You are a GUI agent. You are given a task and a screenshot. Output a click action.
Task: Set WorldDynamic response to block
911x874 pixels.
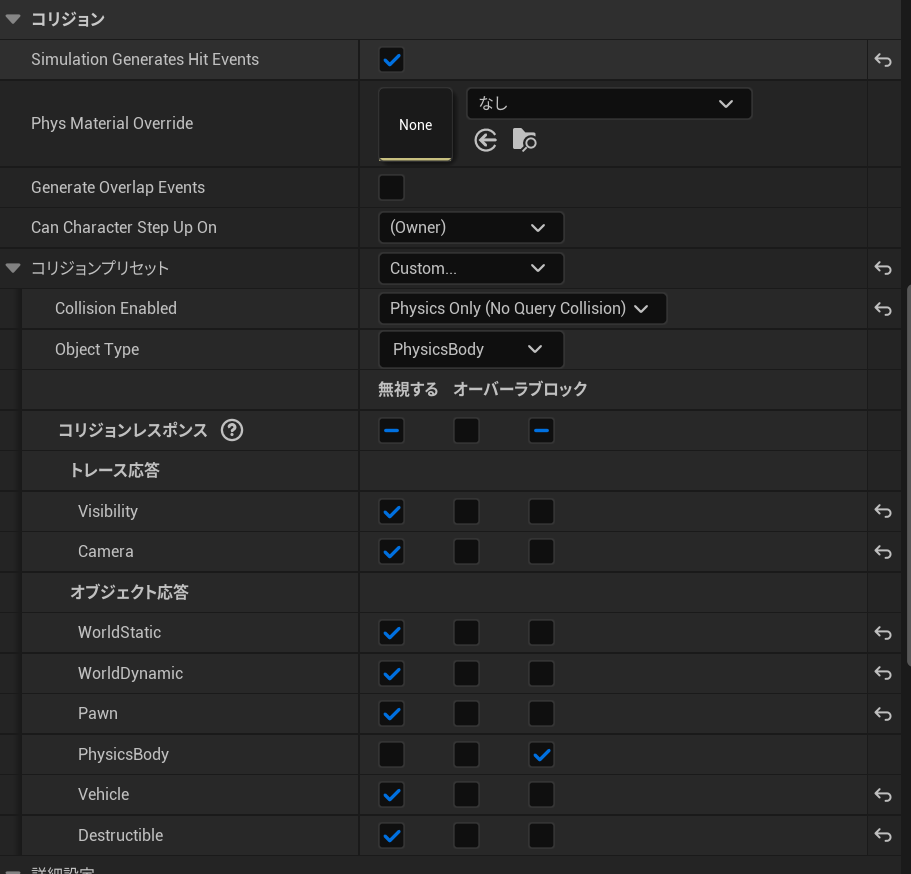541,674
